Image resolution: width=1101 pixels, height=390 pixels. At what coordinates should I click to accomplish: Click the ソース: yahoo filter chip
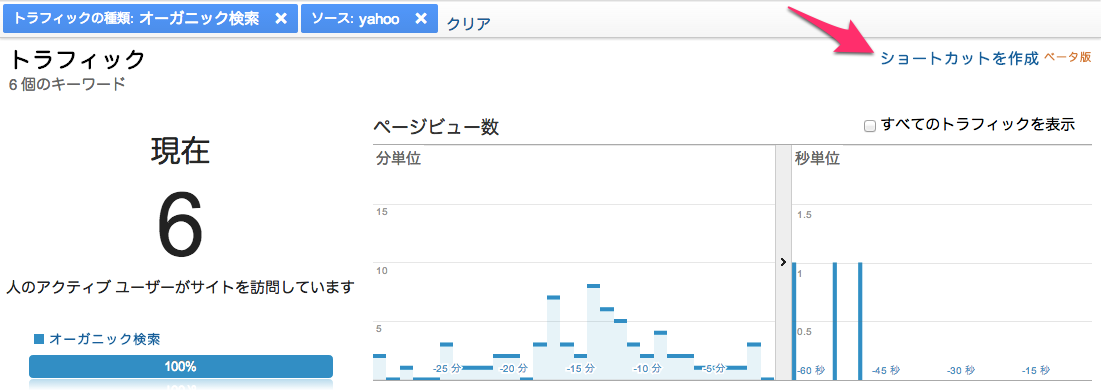[369, 19]
